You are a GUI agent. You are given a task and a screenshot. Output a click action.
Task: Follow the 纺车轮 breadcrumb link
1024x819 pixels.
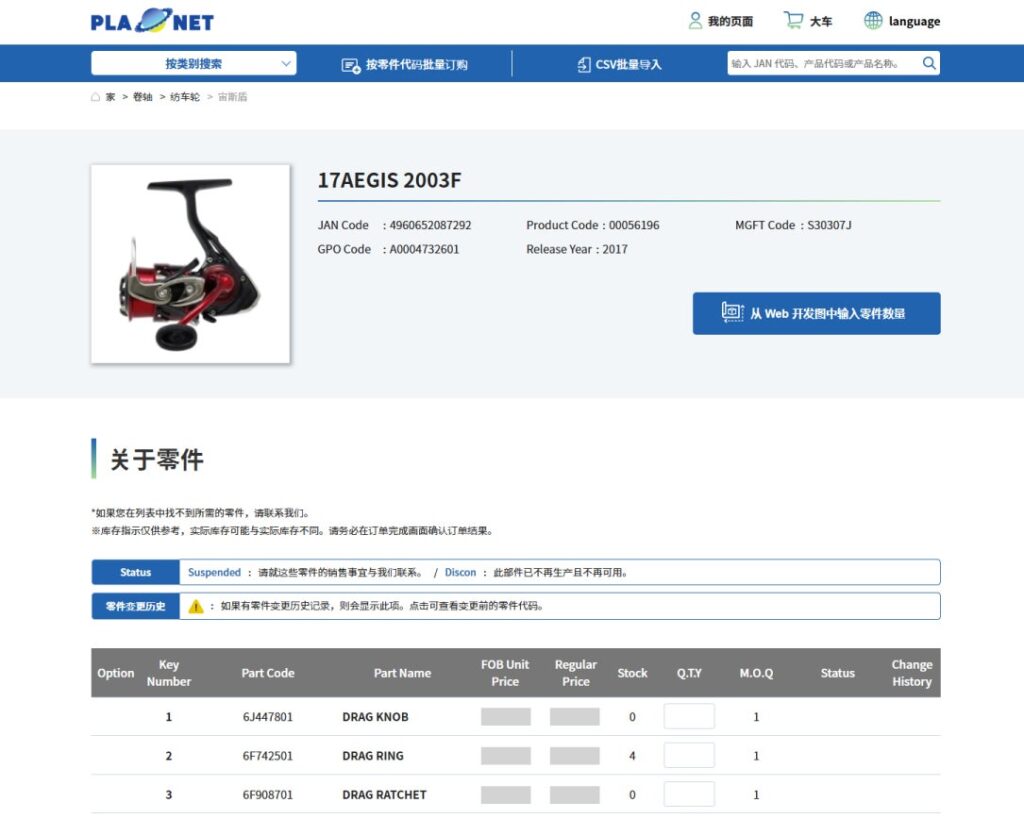(x=183, y=96)
